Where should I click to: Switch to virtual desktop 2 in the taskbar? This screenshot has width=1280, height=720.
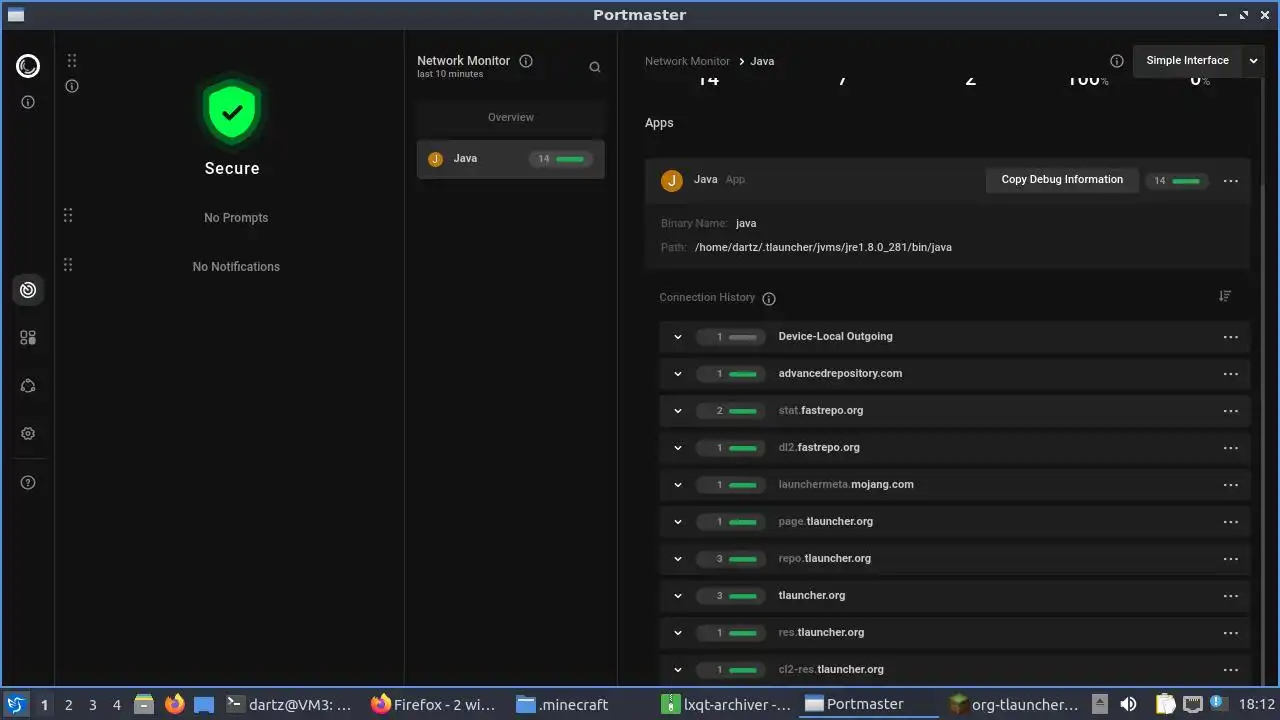(68, 704)
